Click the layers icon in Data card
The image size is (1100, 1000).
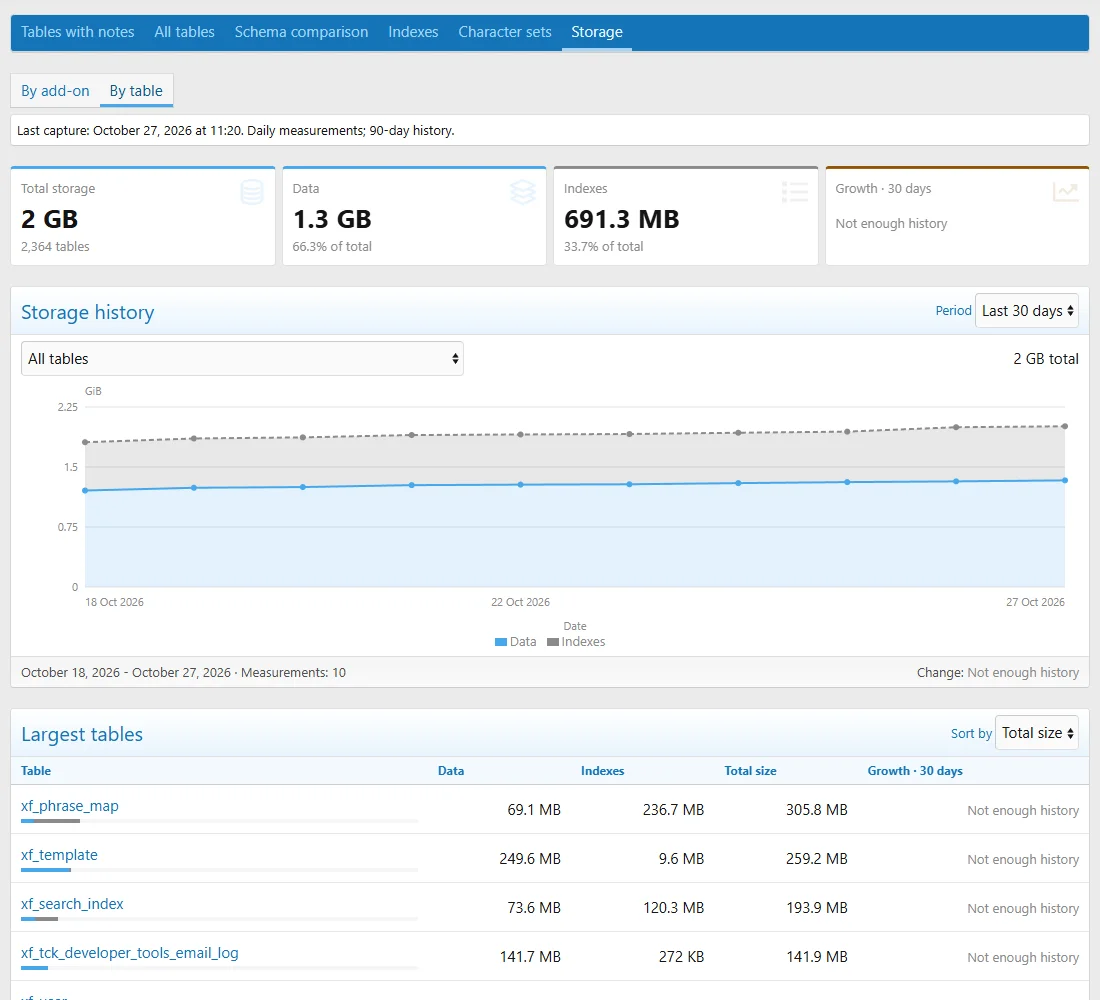click(x=523, y=192)
